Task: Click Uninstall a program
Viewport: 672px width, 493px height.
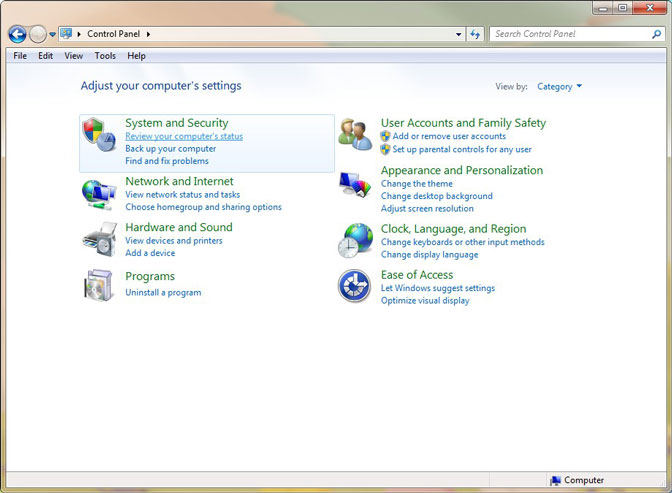Action: (163, 293)
